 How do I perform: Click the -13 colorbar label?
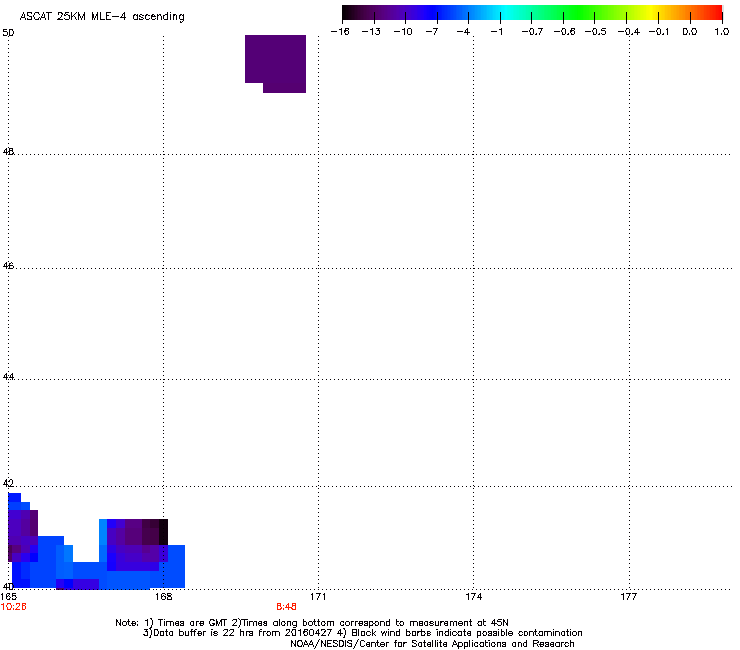click(x=371, y=32)
